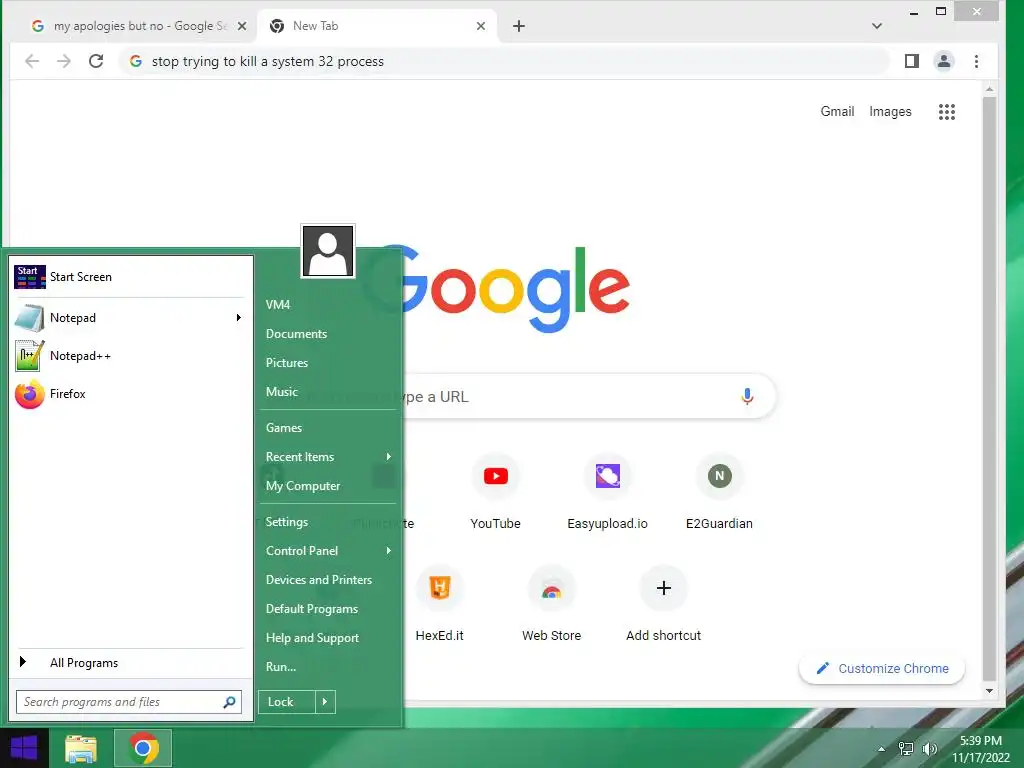Open Chrome three-dot menu

(x=976, y=61)
